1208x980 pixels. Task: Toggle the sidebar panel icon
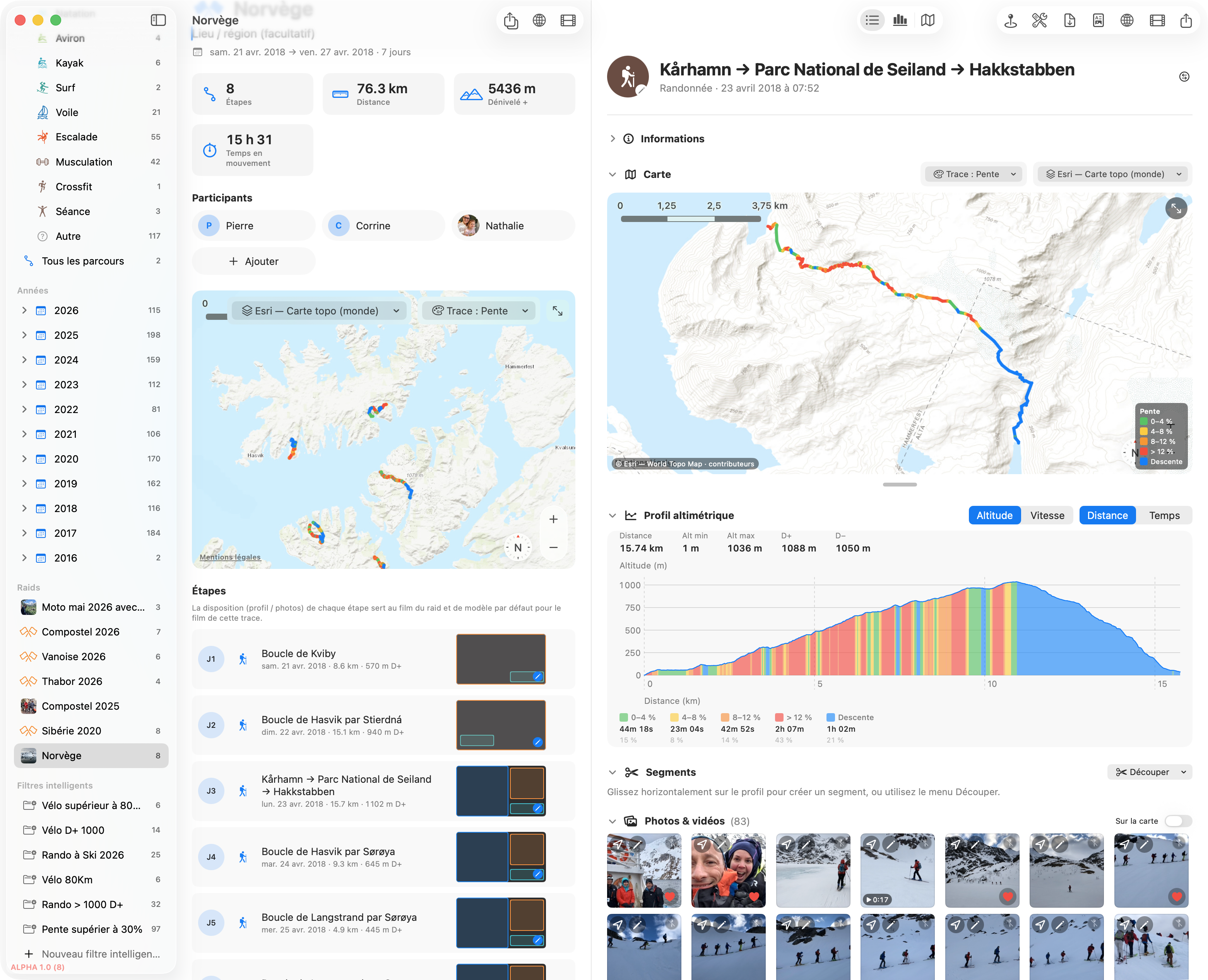[158, 20]
